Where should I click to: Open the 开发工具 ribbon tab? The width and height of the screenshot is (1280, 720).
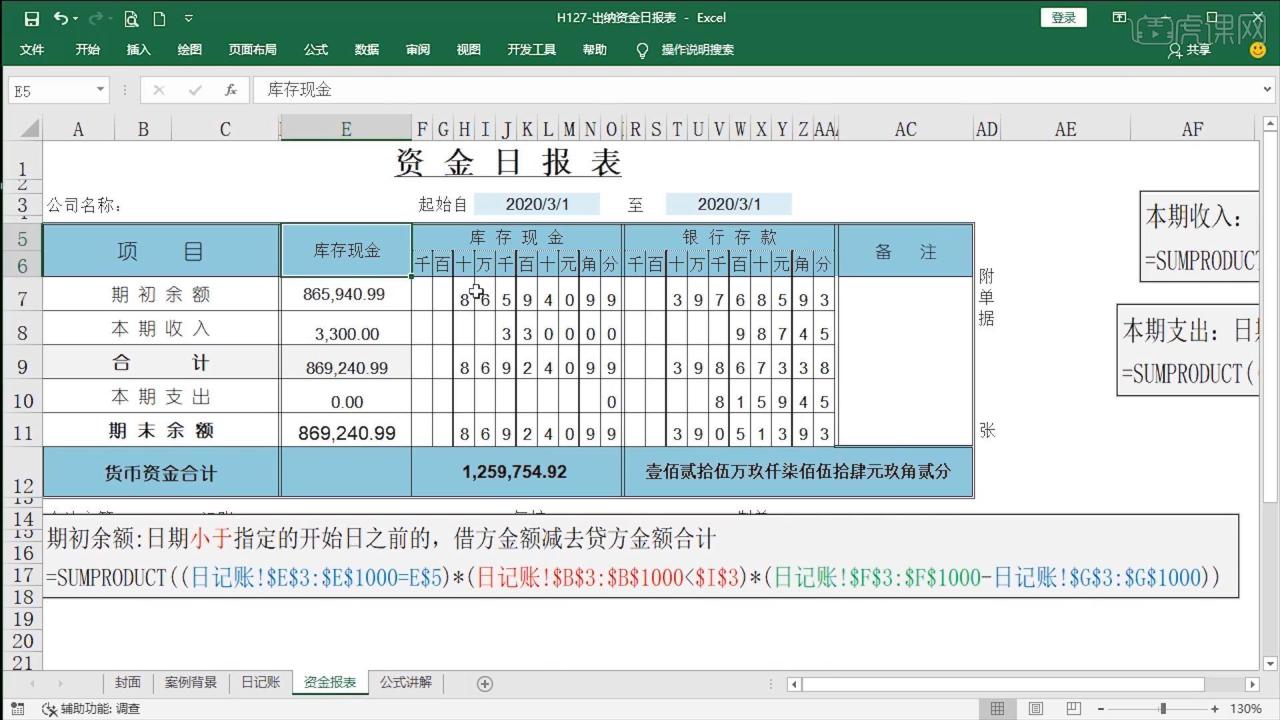point(532,49)
